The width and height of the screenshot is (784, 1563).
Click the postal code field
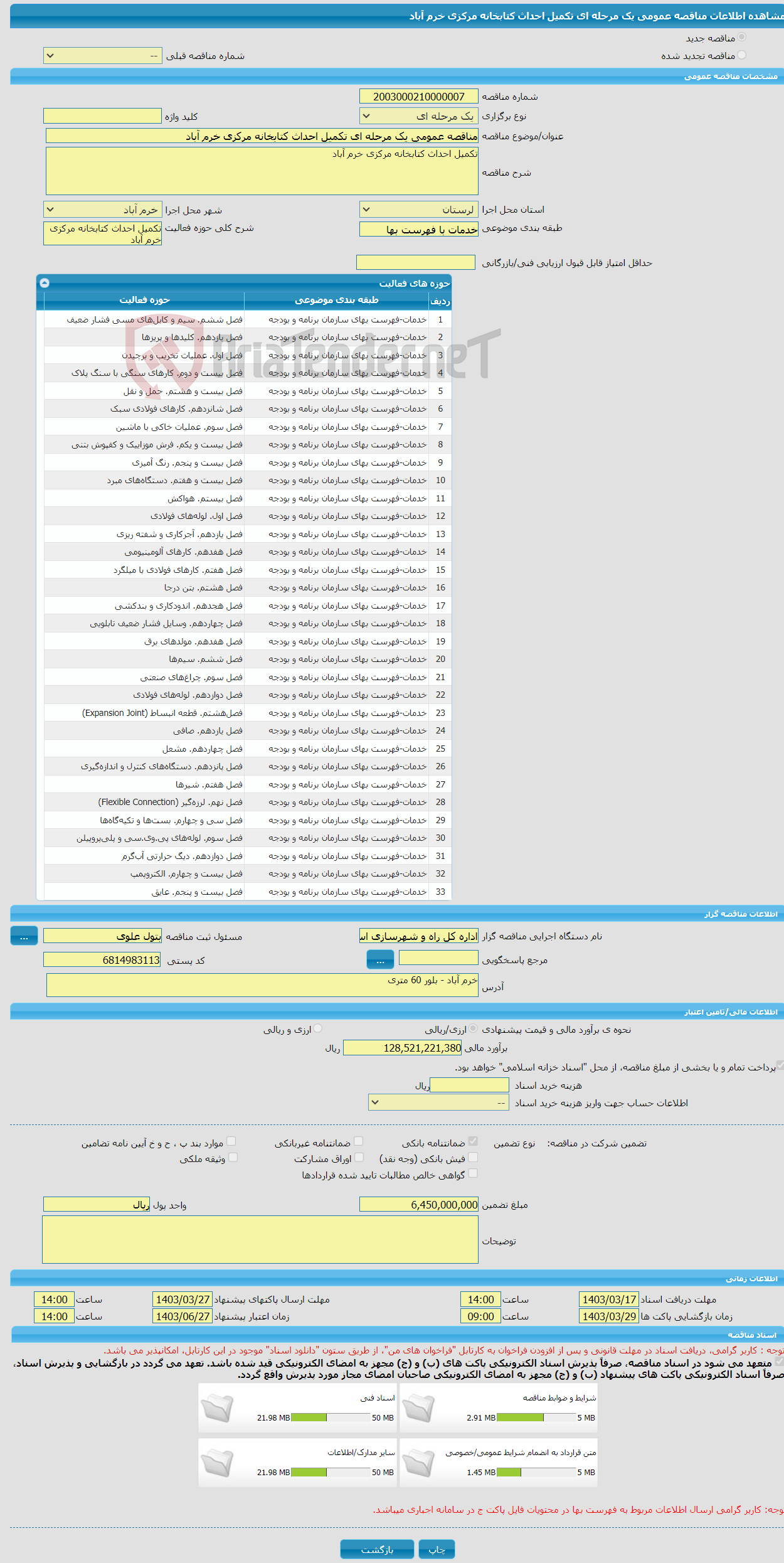pyautogui.click(x=102, y=960)
